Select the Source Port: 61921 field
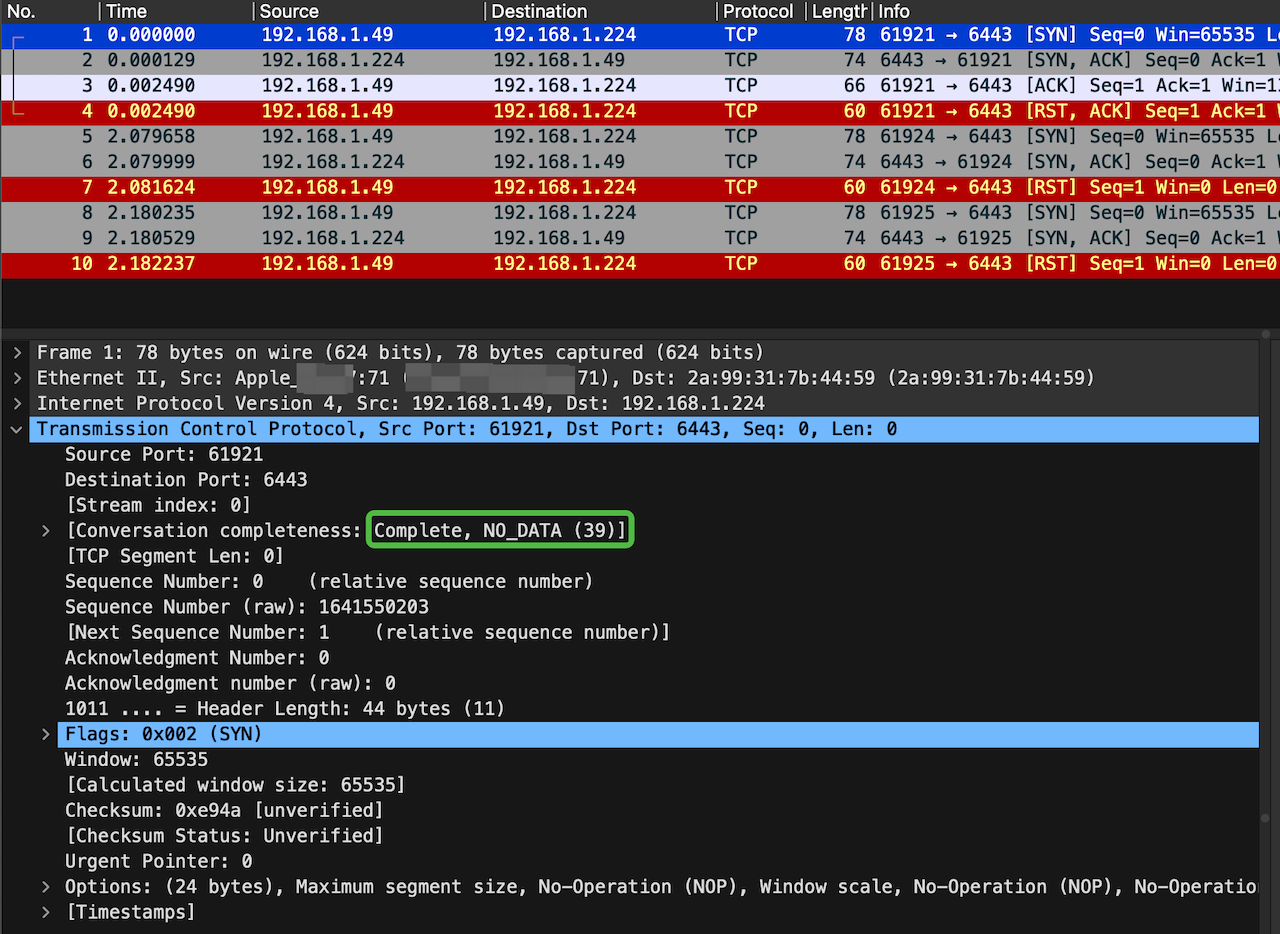Screen dimensions: 1280x934 point(164,455)
